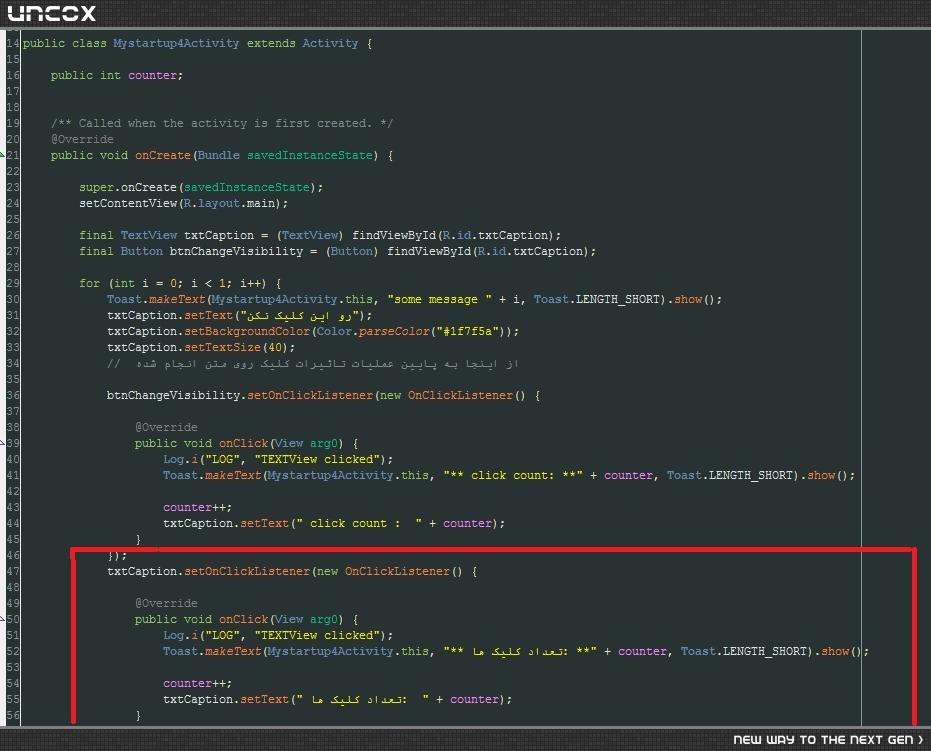The image size is (931, 751).
Task: Click 'counter++' on line 43
Action: (194, 508)
